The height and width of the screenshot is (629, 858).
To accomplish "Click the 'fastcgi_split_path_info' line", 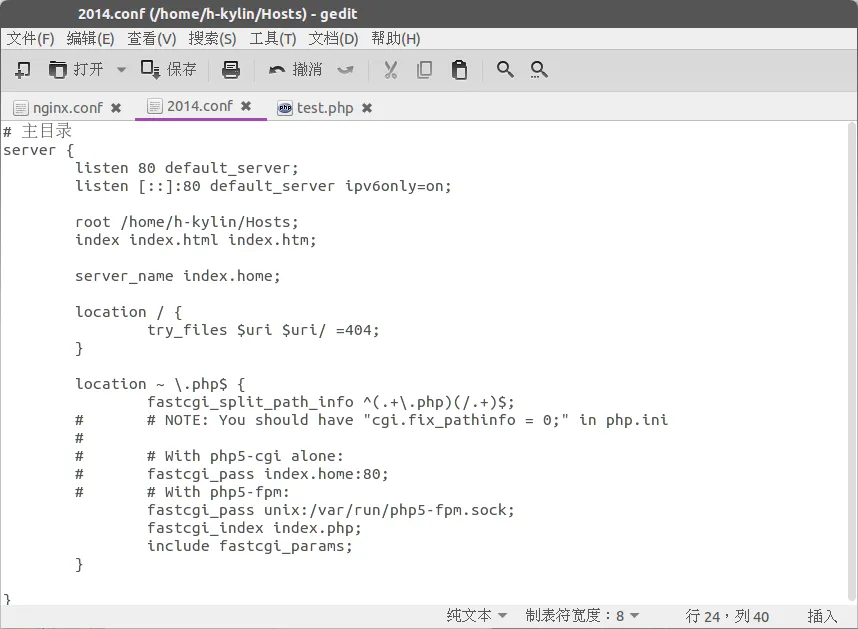I will [331, 402].
